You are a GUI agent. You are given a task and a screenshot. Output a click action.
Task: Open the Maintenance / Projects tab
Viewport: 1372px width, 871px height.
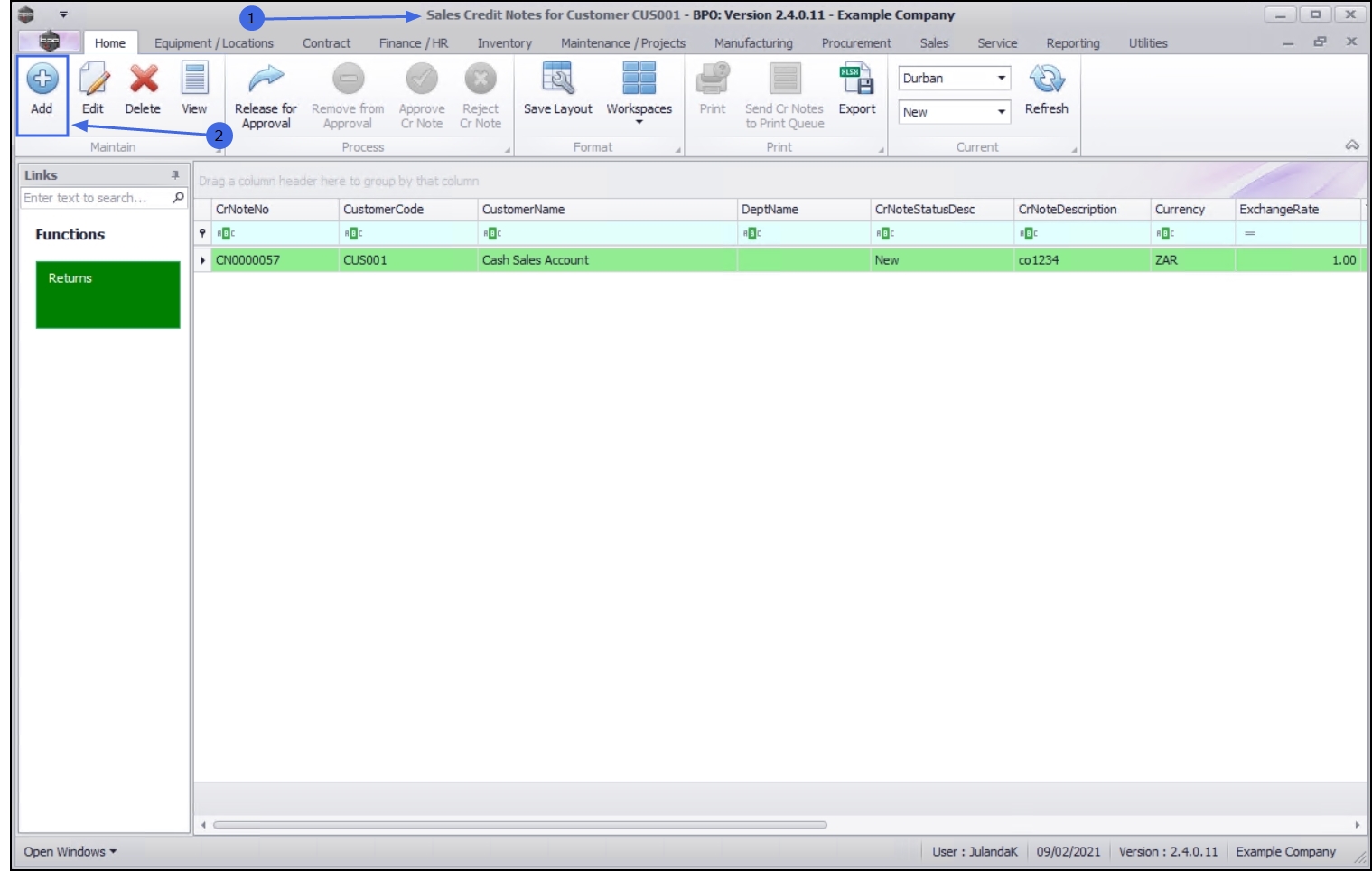click(623, 42)
